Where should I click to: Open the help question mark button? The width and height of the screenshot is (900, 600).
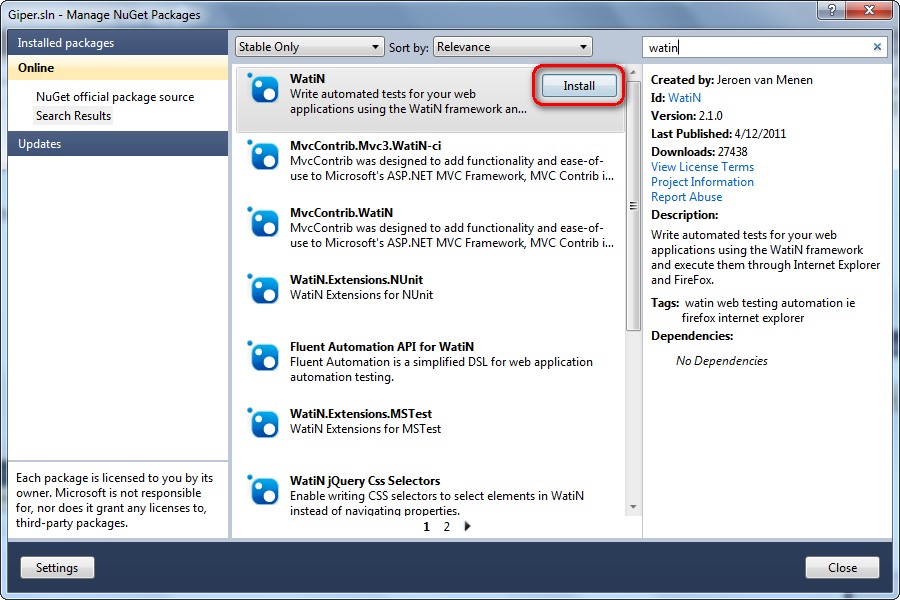pyautogui.click(x=832, y=9)
